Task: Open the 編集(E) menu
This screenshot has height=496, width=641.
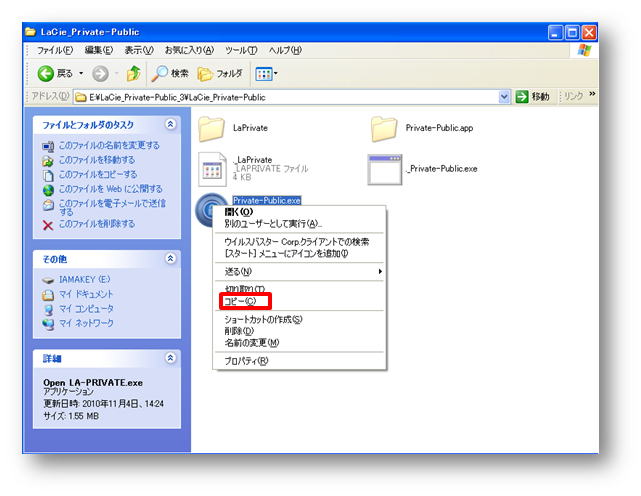Action: point(99,50)
